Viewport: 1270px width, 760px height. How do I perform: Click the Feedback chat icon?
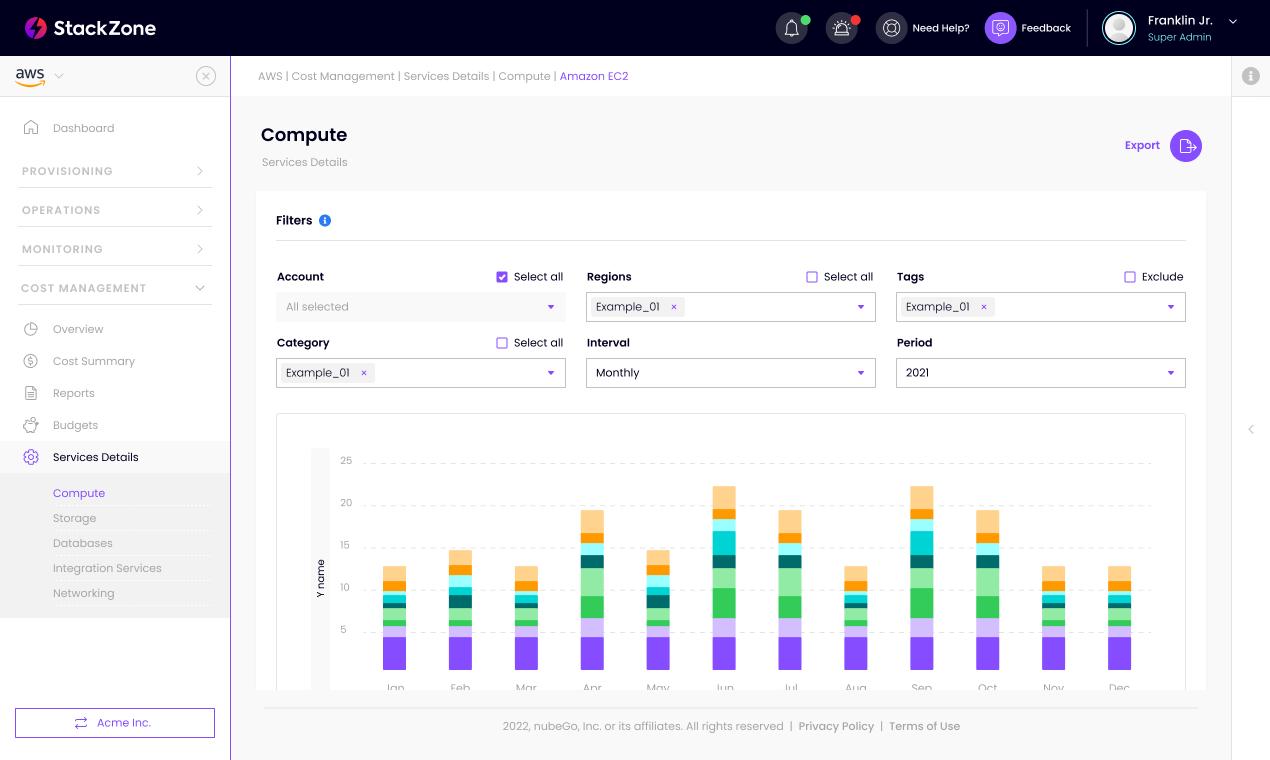pos(999,28)
